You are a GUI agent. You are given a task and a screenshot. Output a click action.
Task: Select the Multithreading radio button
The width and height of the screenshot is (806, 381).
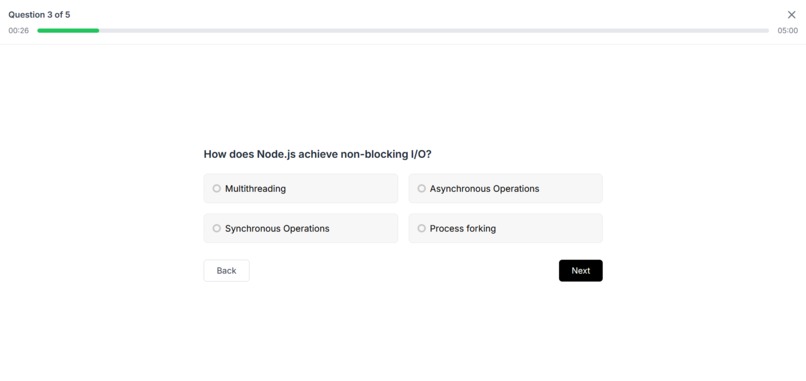tap(216, 189)
